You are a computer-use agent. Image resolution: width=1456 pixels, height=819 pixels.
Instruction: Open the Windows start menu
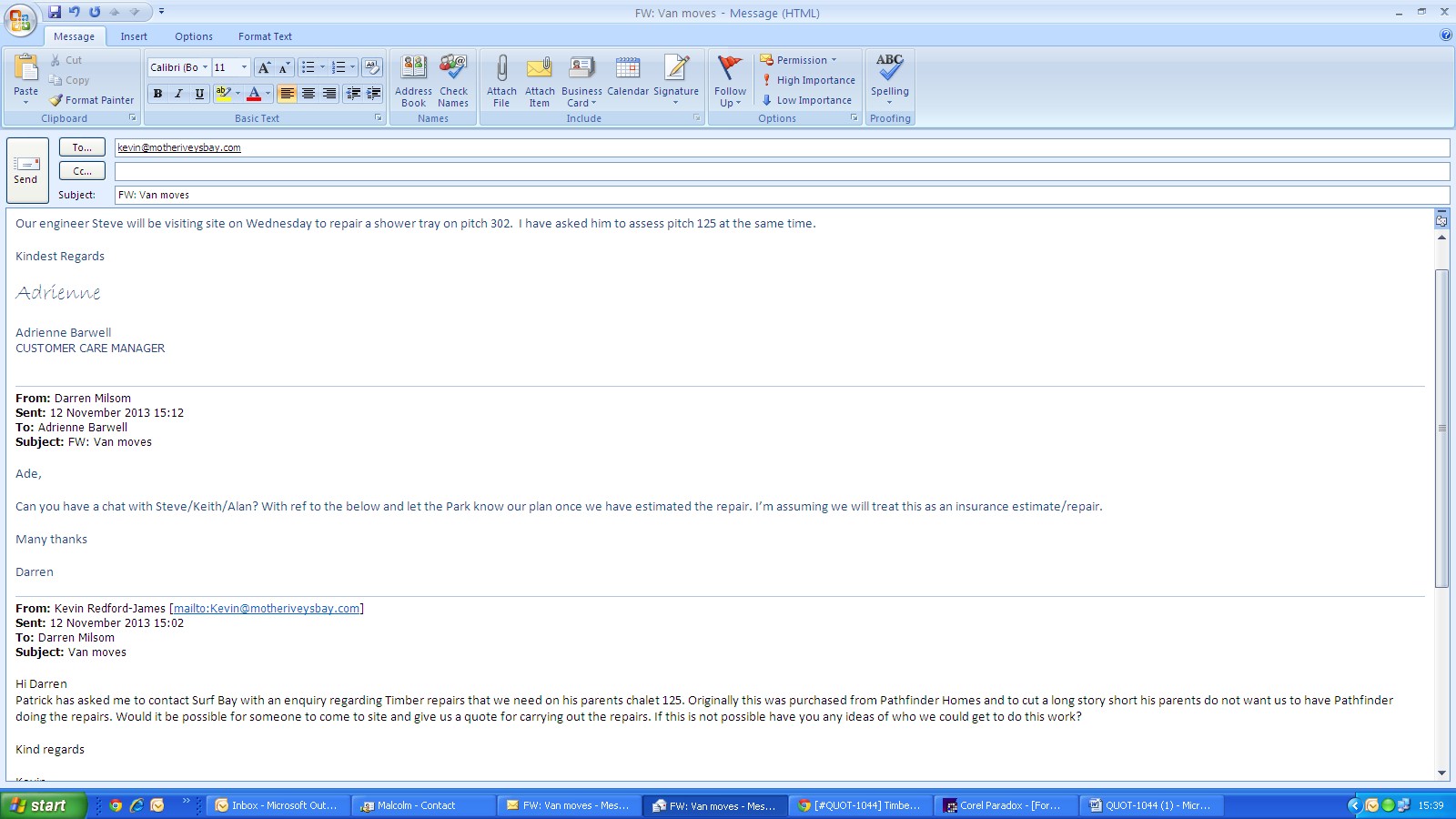coord(44,805)
